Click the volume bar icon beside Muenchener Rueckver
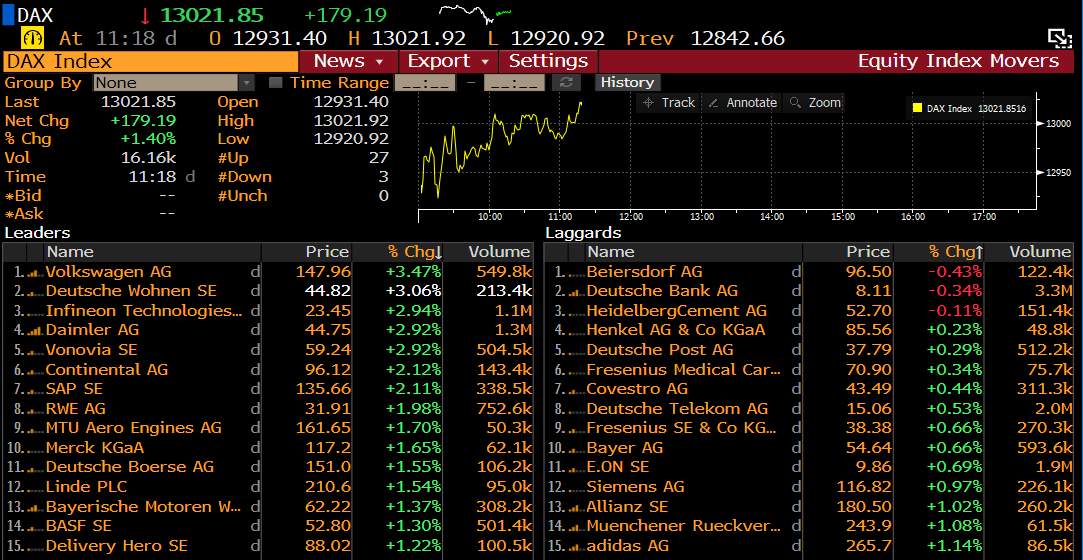Screen dimensions: 1083x560 [576, 527]
